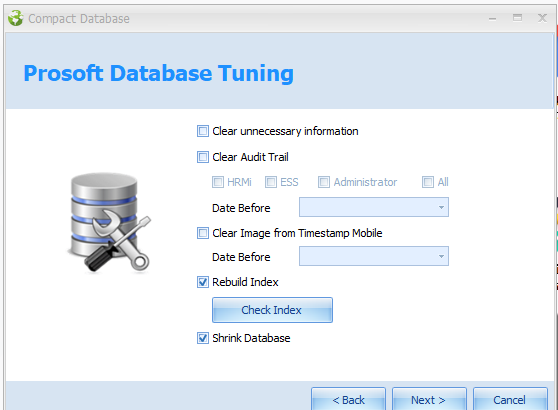
Task: Select the All audit checkbox
Action: (428, 182)
